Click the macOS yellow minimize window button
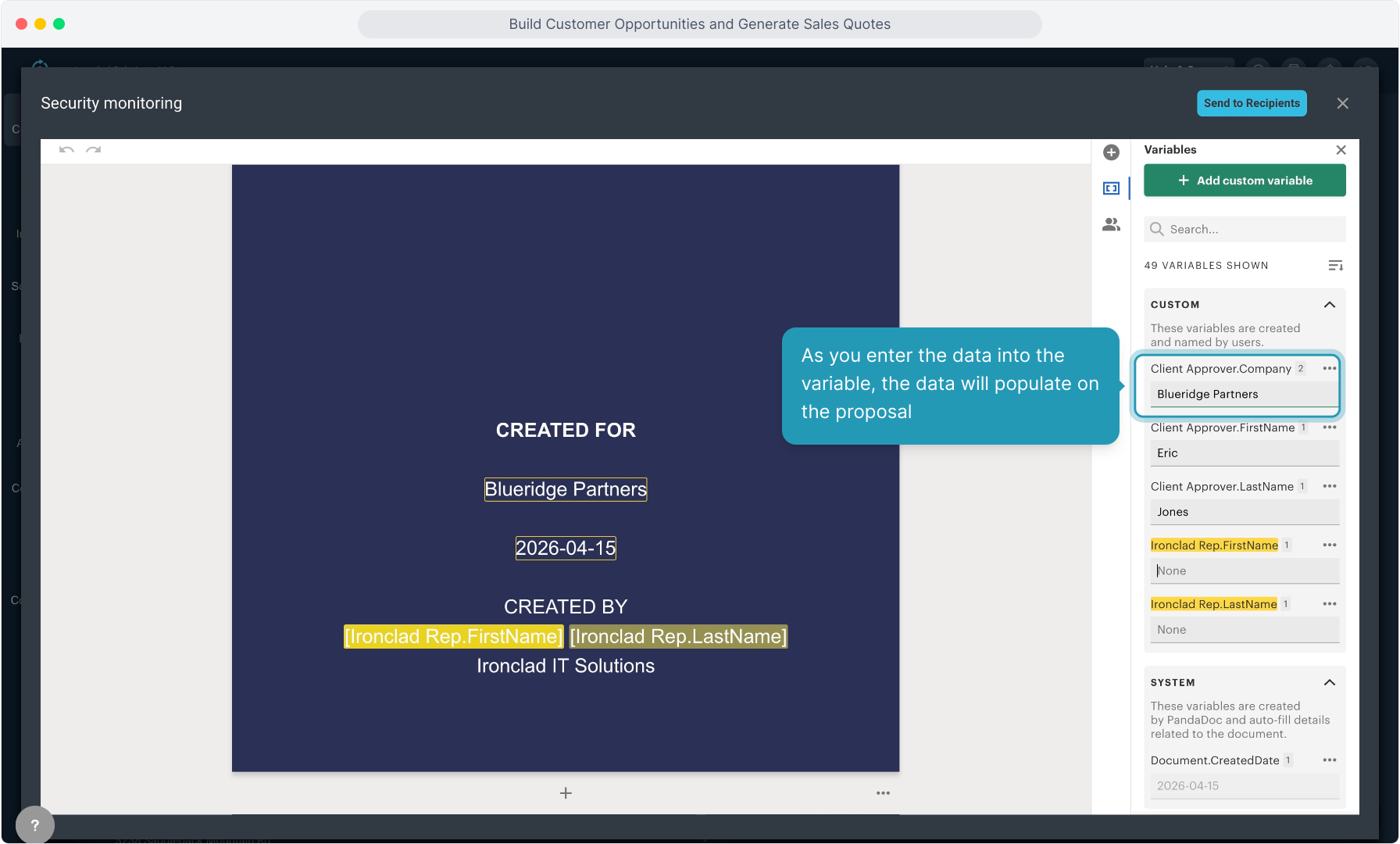Image resolution: width=1400 pixels, height=844 pixels. [x=40, y=24]
